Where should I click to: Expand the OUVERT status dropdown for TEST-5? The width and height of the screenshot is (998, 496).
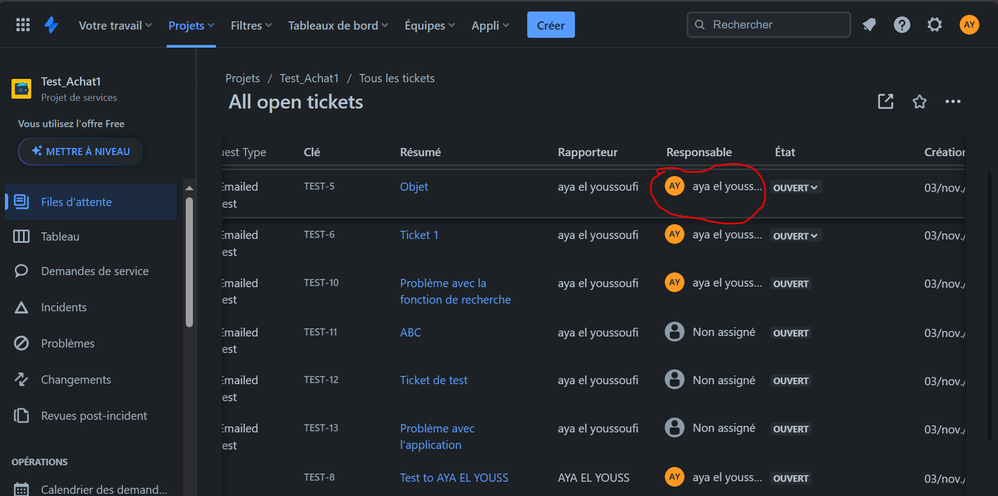[x=796, y=188]
